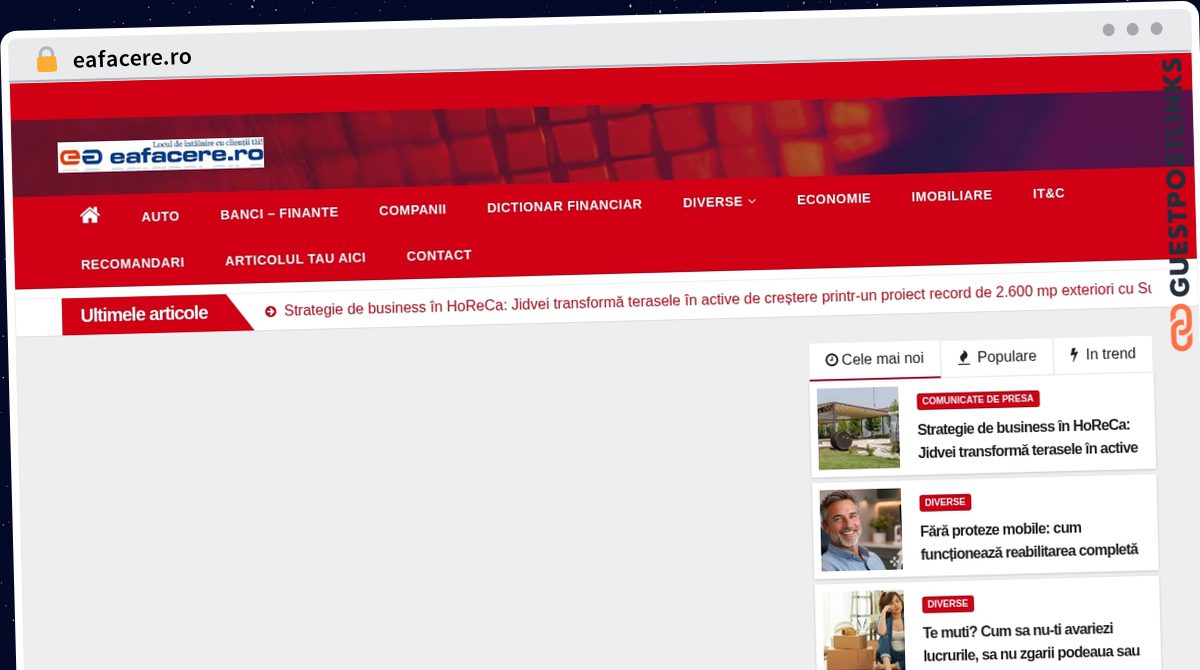Open article Fără proteze mobile
Screen dimensions: 1200x670
(x=1029, y=539)
